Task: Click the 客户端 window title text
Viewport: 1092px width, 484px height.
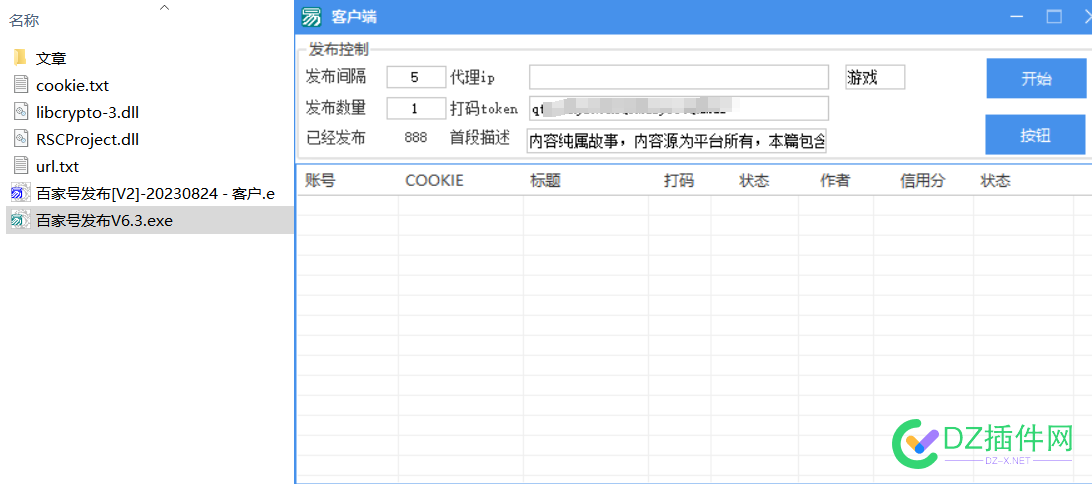Action: click(x=354, y=17)
